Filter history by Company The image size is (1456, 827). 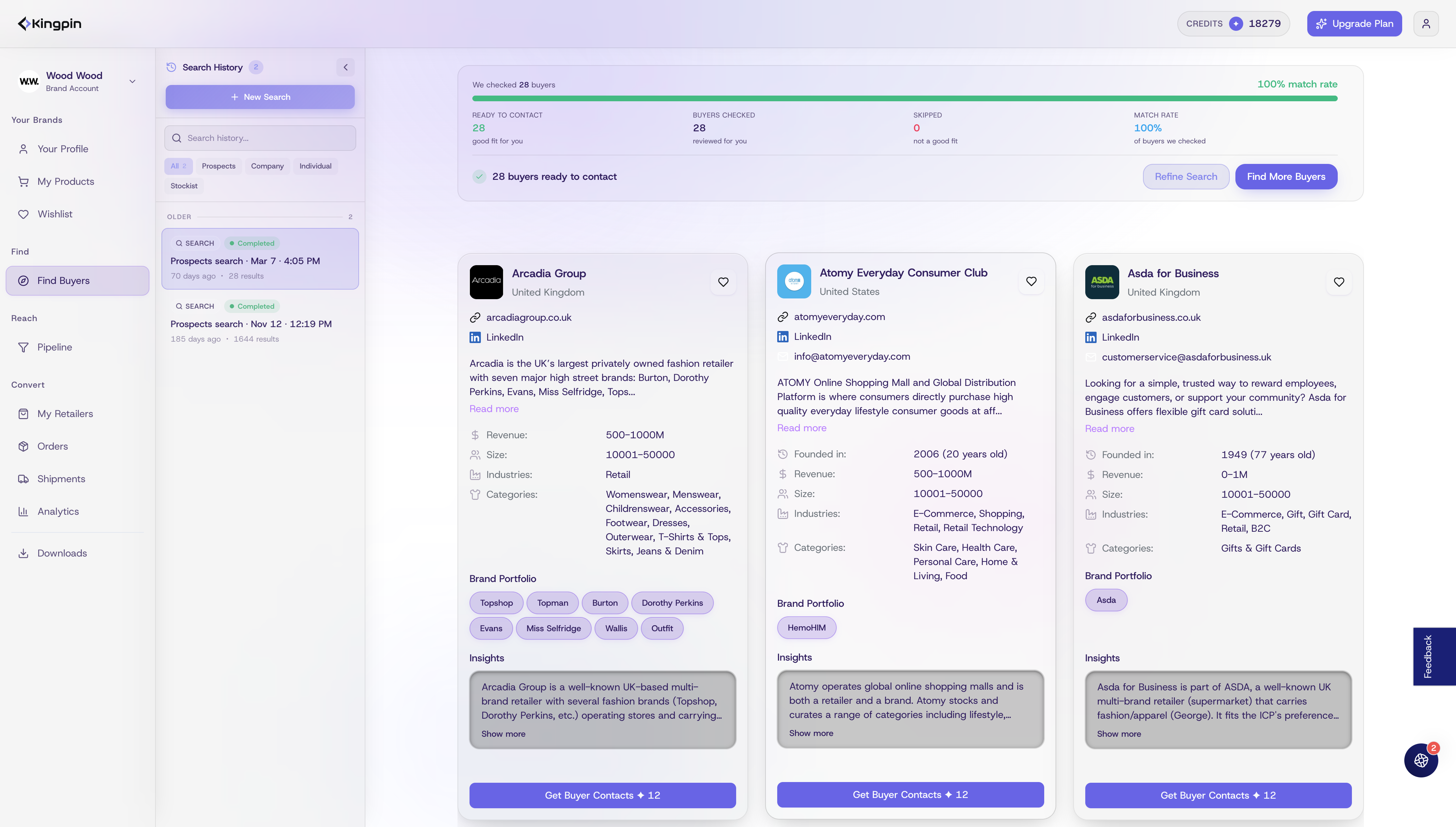point(267,166)
